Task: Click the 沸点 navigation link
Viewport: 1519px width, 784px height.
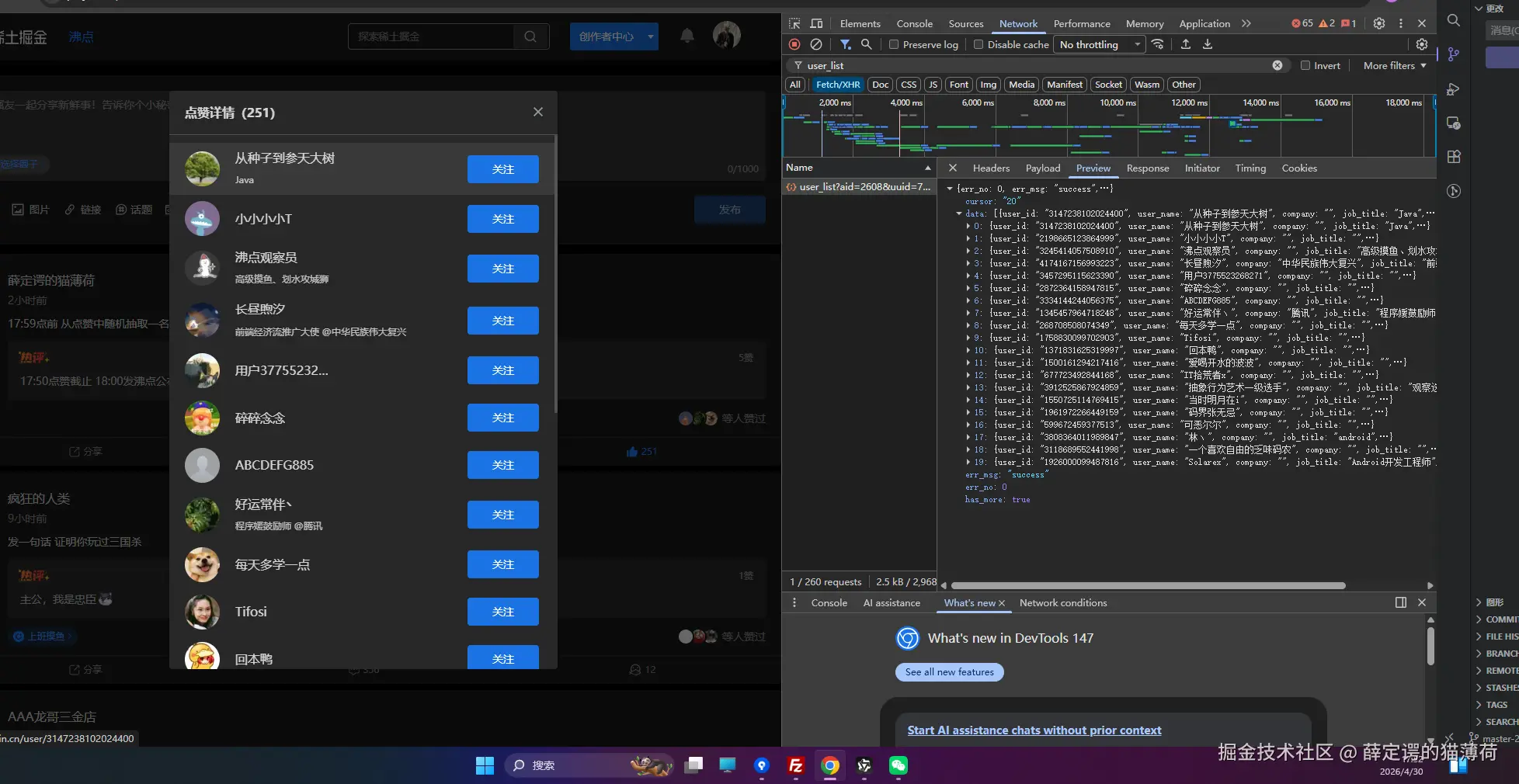Action: coord(81,36)
